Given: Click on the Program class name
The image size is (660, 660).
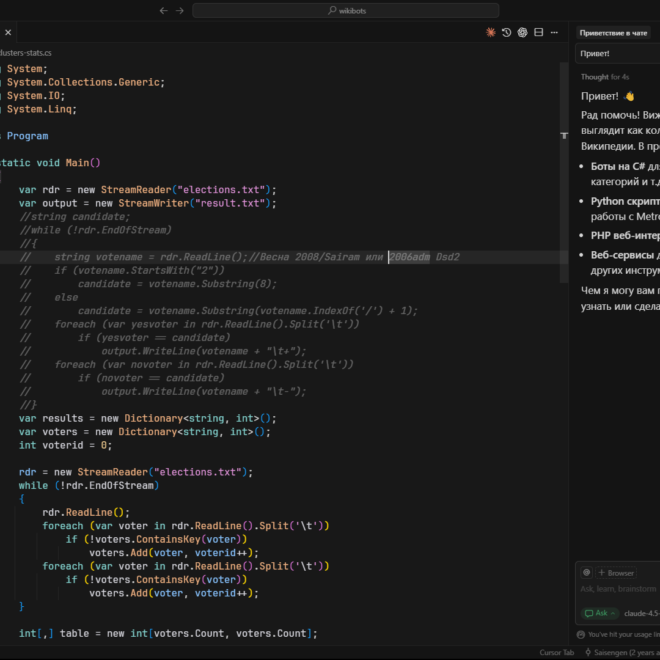Looking at the screenshot, I should pos(27,136).
